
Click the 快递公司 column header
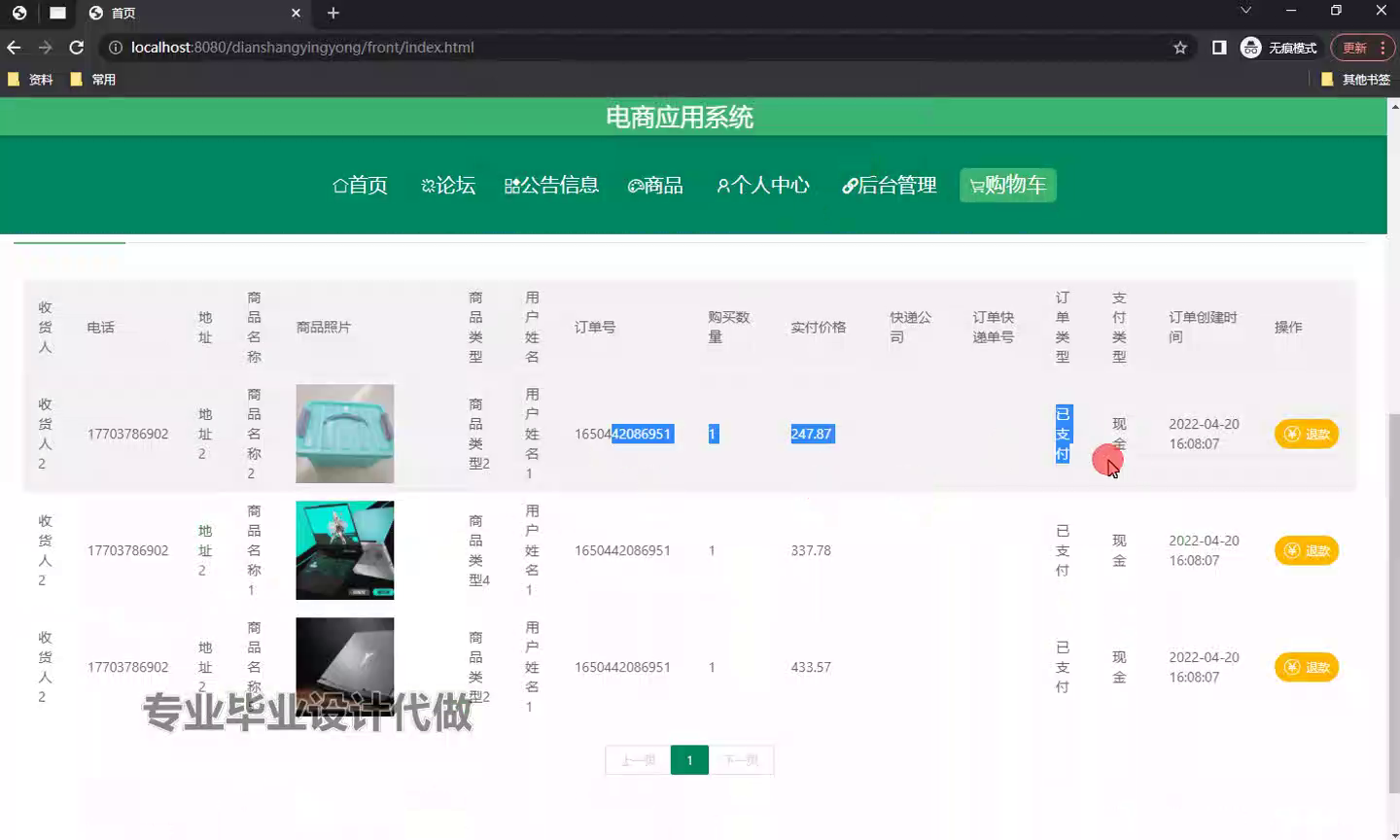(911, 327)
